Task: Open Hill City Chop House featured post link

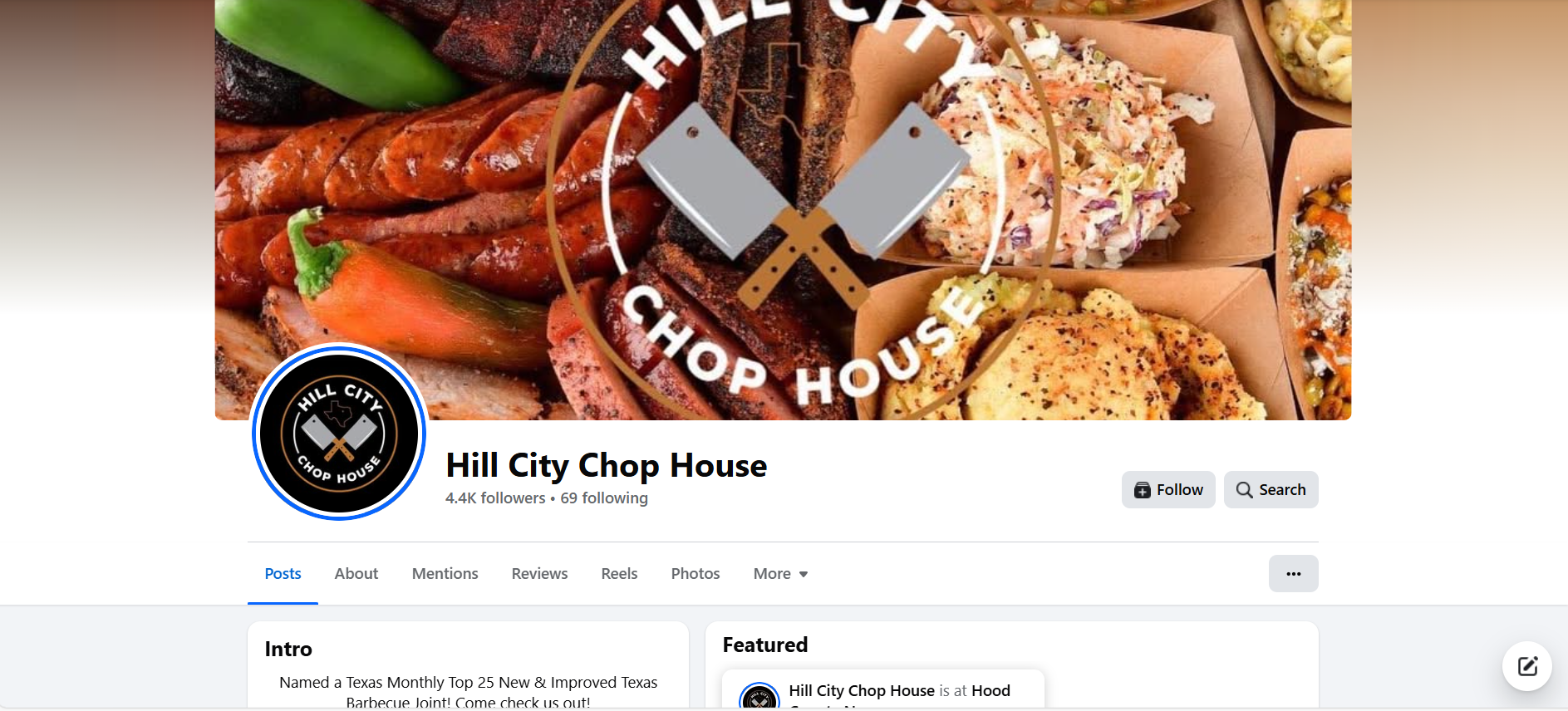Action: [862, 691]
